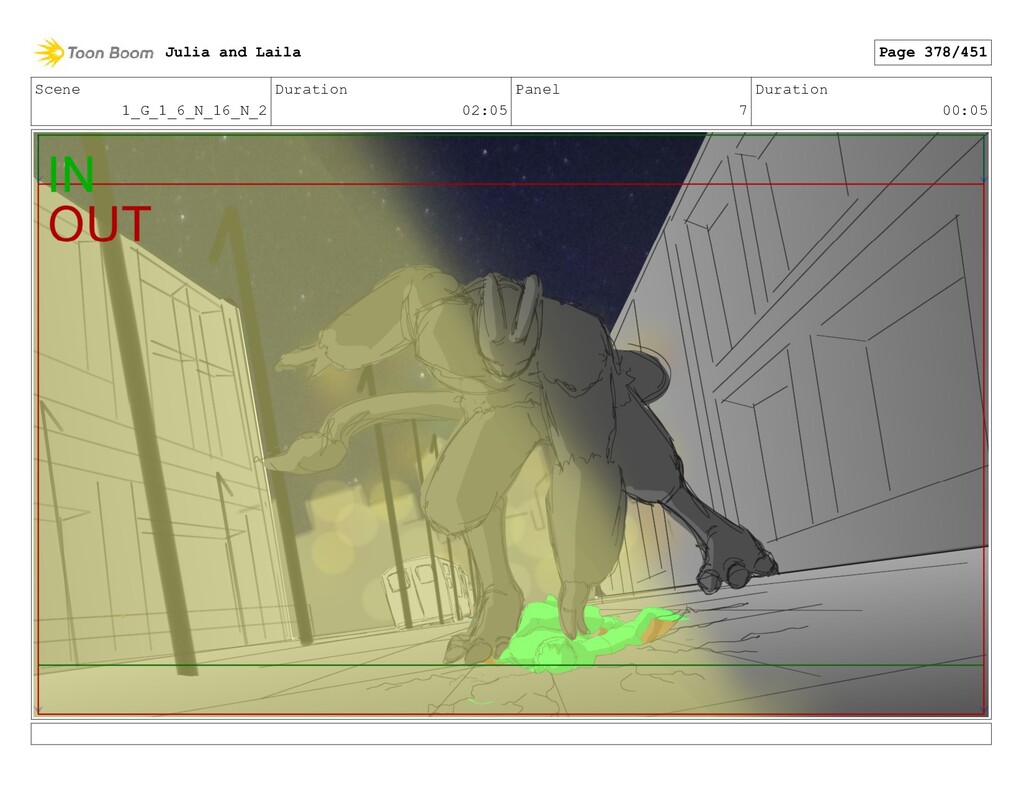Click the 'Panel' header label
Screen dimensions: 1024x791
tap(537, 89)
